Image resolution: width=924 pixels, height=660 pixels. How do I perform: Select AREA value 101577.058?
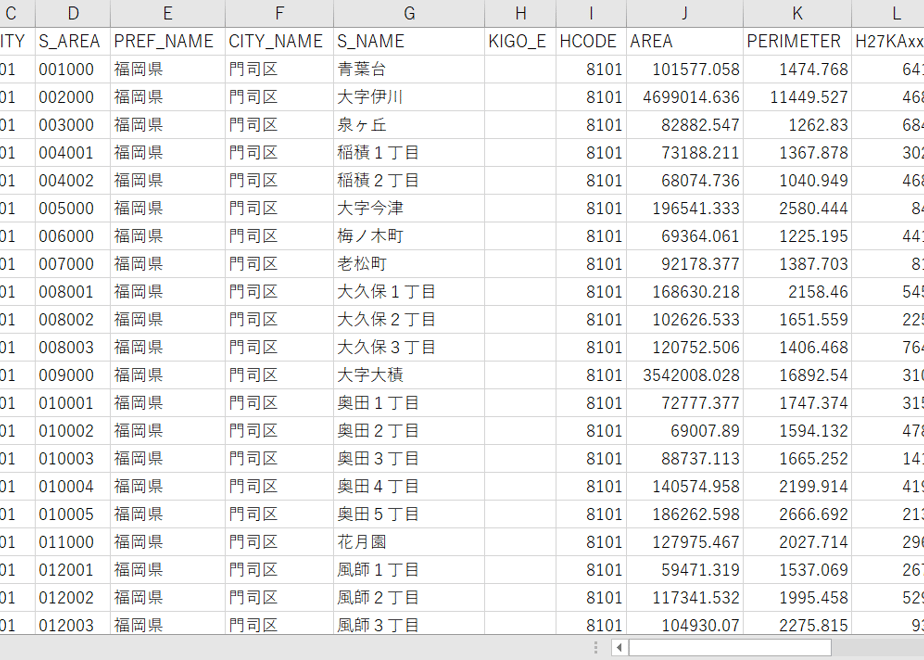pos(685,70)
